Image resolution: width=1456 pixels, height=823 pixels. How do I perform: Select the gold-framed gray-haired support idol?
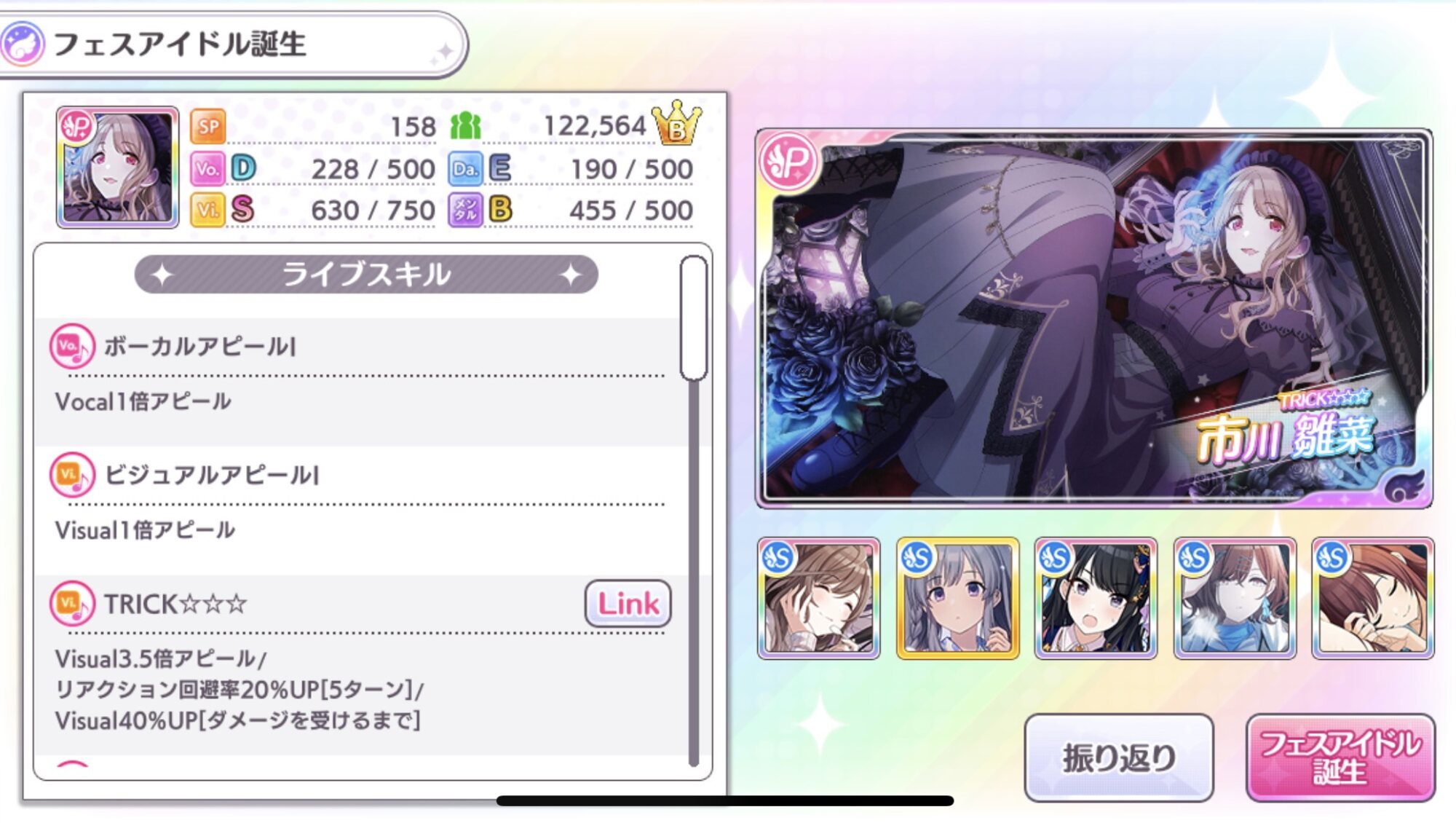point(957,599)
